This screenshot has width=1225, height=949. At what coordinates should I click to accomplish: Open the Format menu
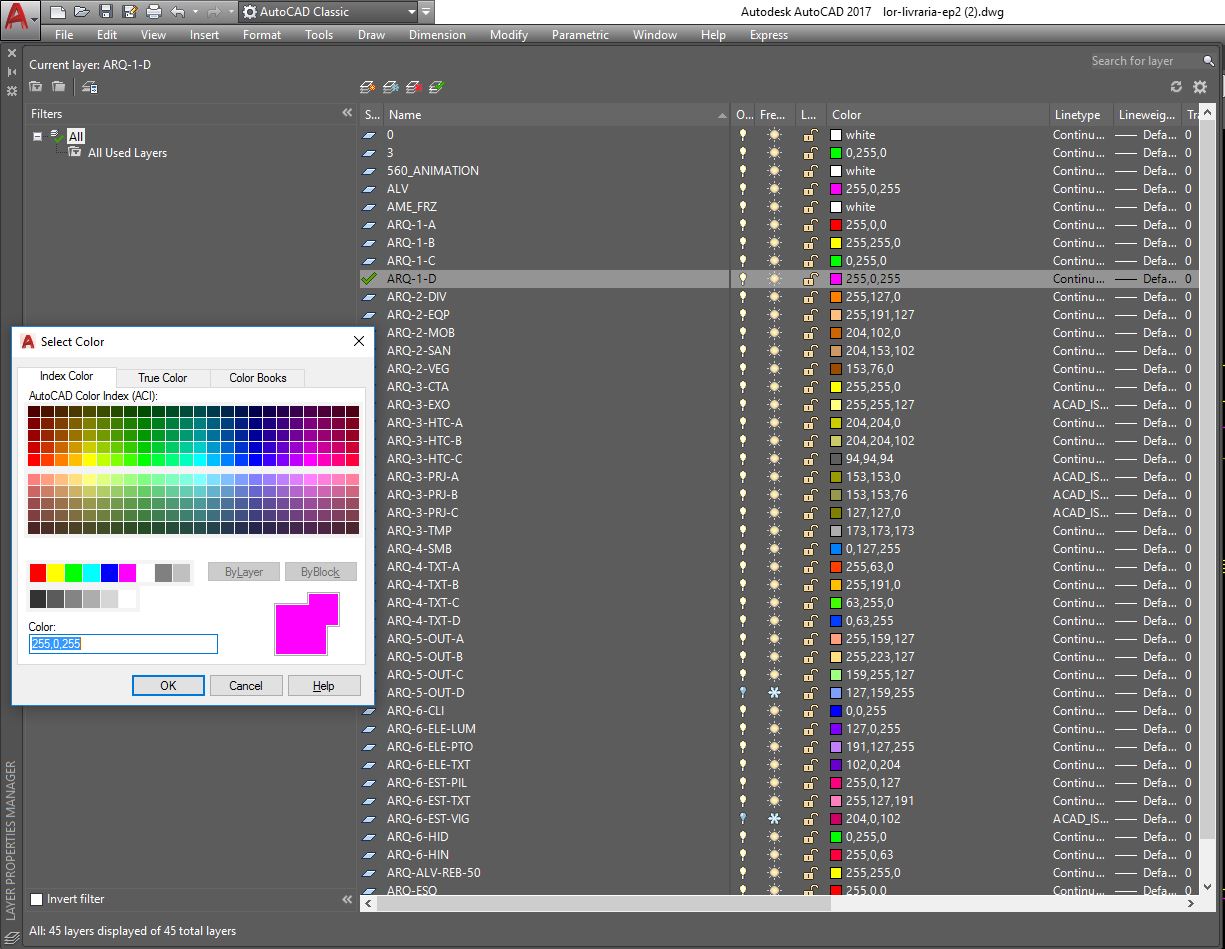pos(261,34)
